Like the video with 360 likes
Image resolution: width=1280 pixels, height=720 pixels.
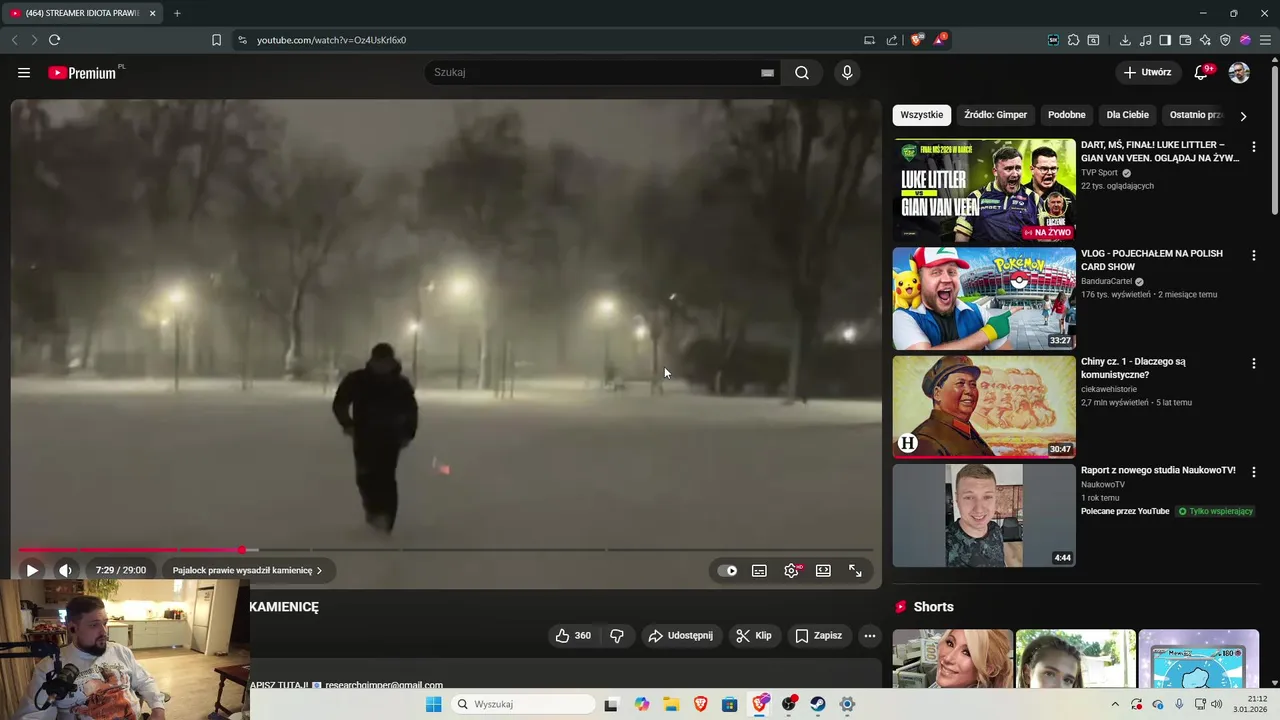[573, 636]
